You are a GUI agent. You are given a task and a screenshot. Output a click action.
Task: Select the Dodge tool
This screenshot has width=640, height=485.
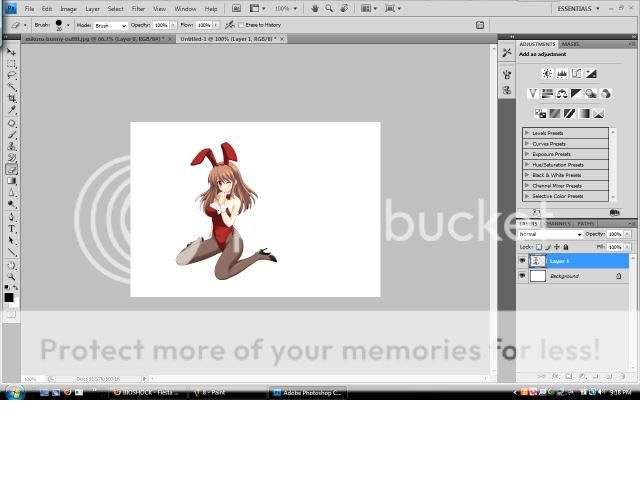pos(11,204)
